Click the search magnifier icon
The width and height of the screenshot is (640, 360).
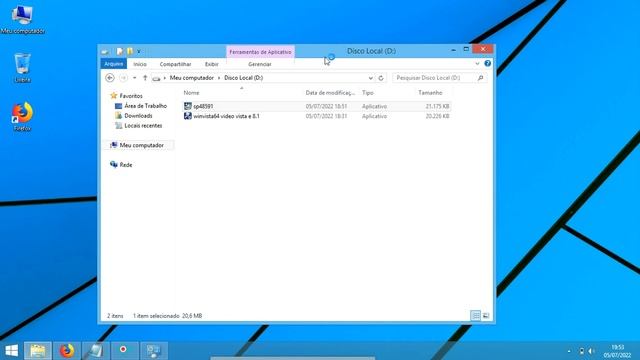pos(480,78)
